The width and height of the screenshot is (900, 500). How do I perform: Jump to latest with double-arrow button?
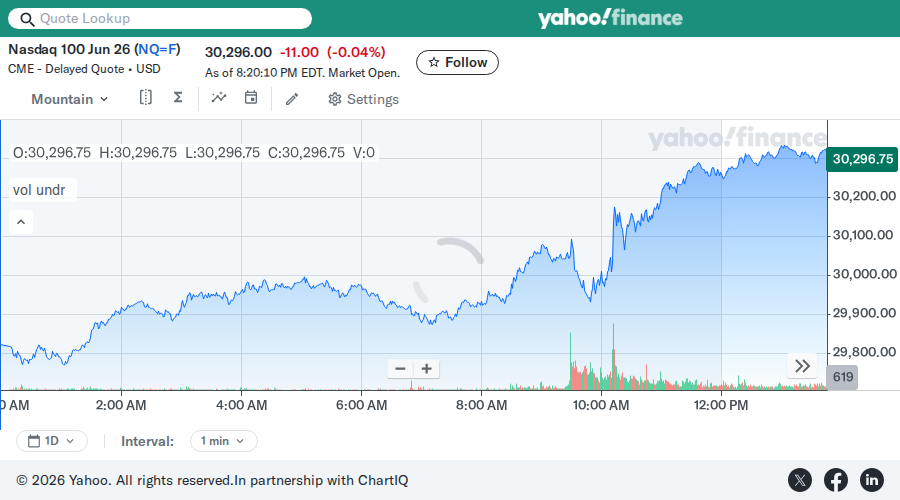coord(802,366)
